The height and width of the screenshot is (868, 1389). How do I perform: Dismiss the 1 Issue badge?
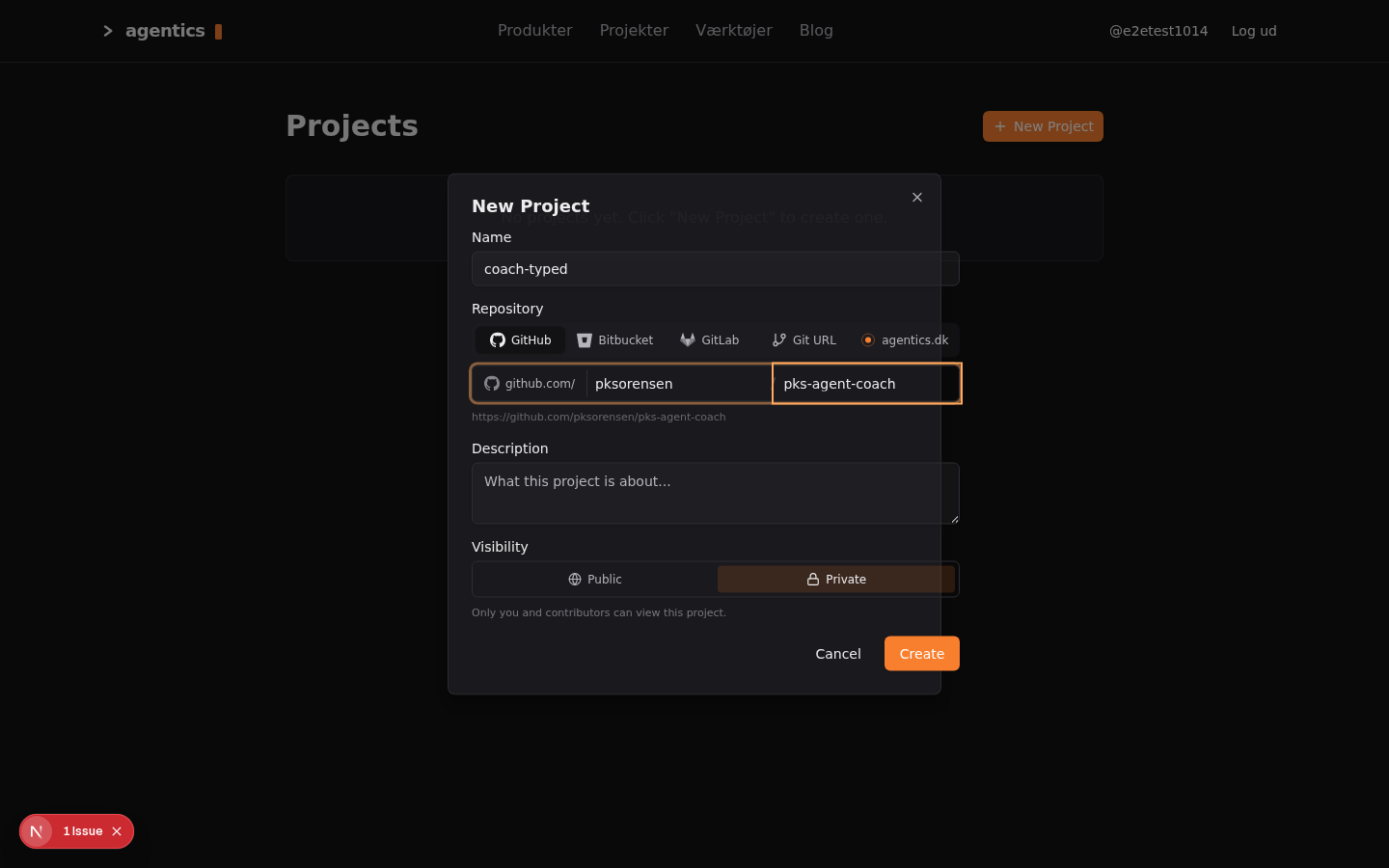(117, 831)
